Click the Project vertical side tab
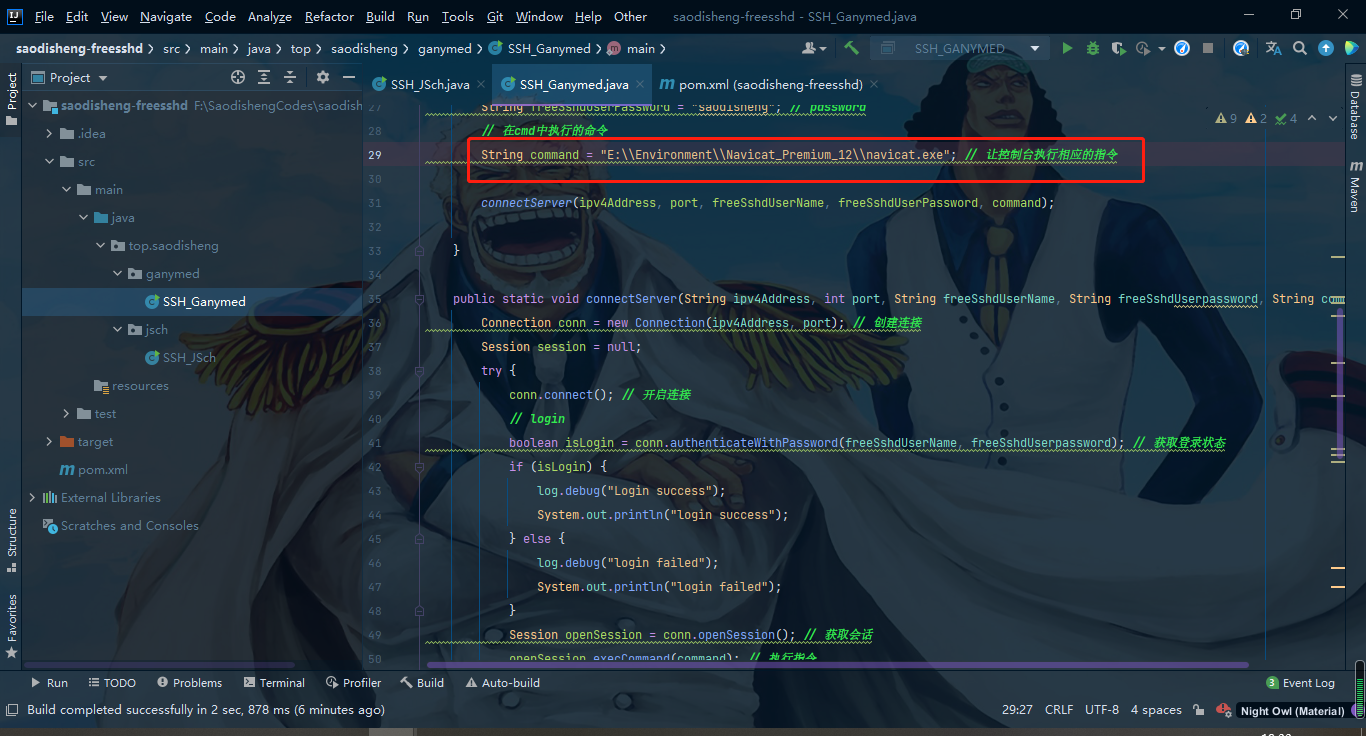 (12, 98)
